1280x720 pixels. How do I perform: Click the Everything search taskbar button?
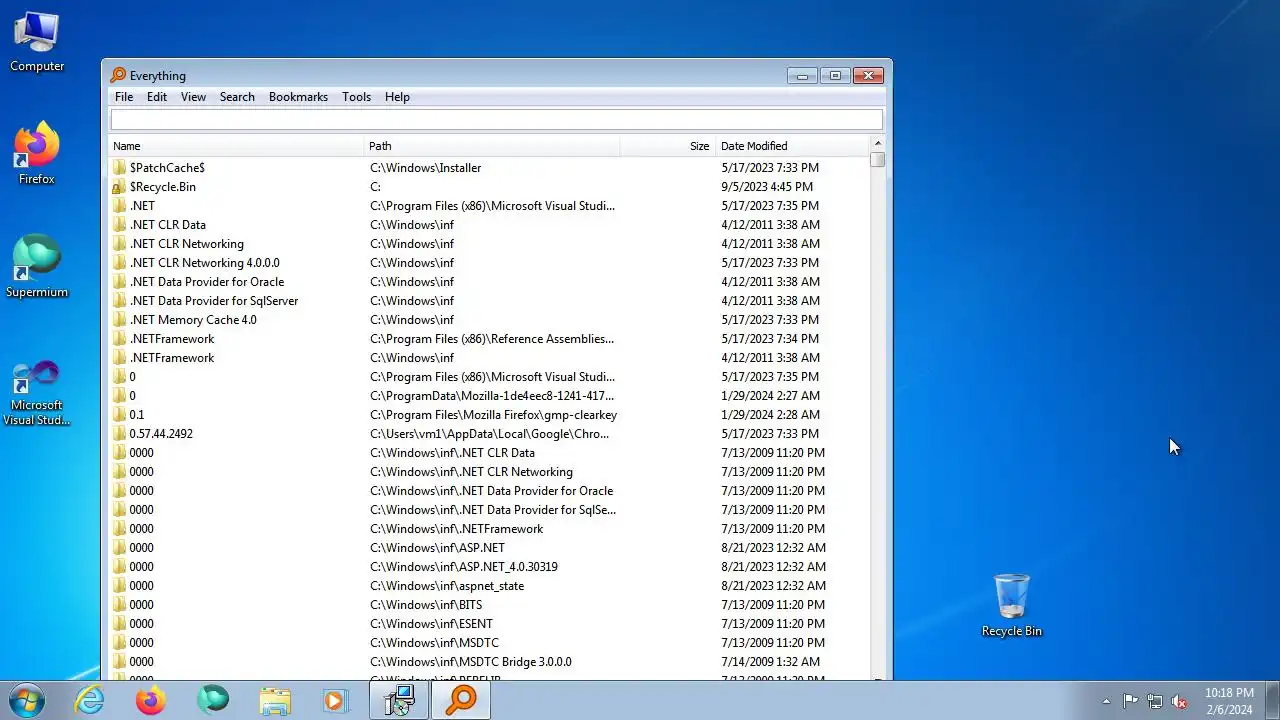click(461, 700)
